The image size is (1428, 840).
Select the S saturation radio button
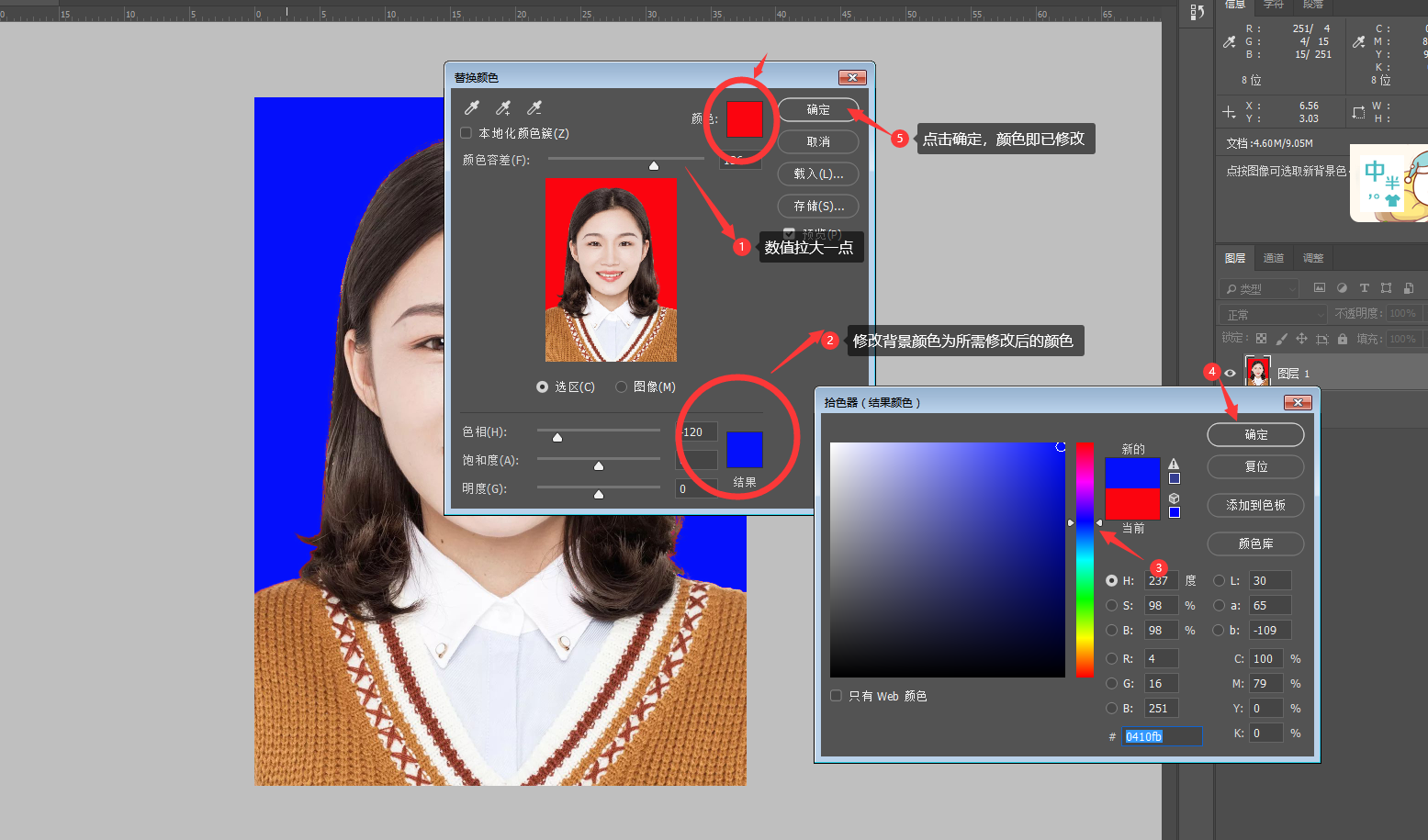[x=1111, y=605]
